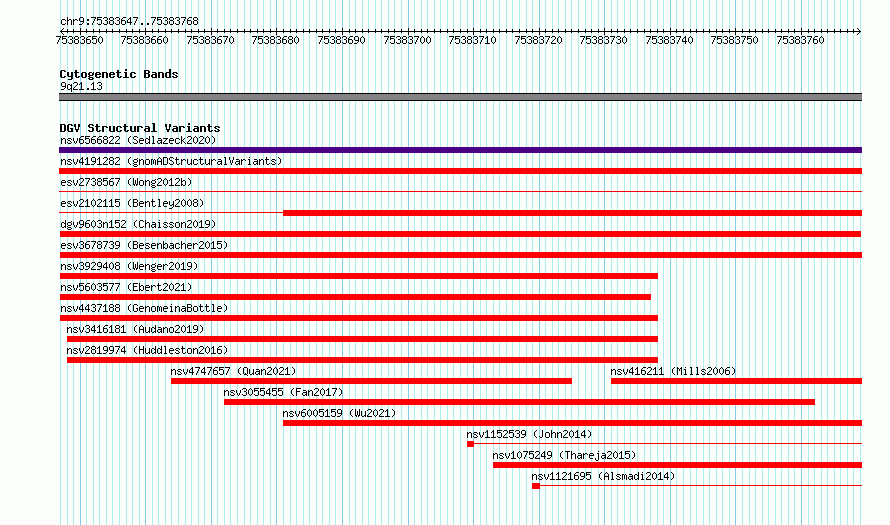Click the DGV Structural Variants track title
This screenshot has width=890, height=525.
140,128
